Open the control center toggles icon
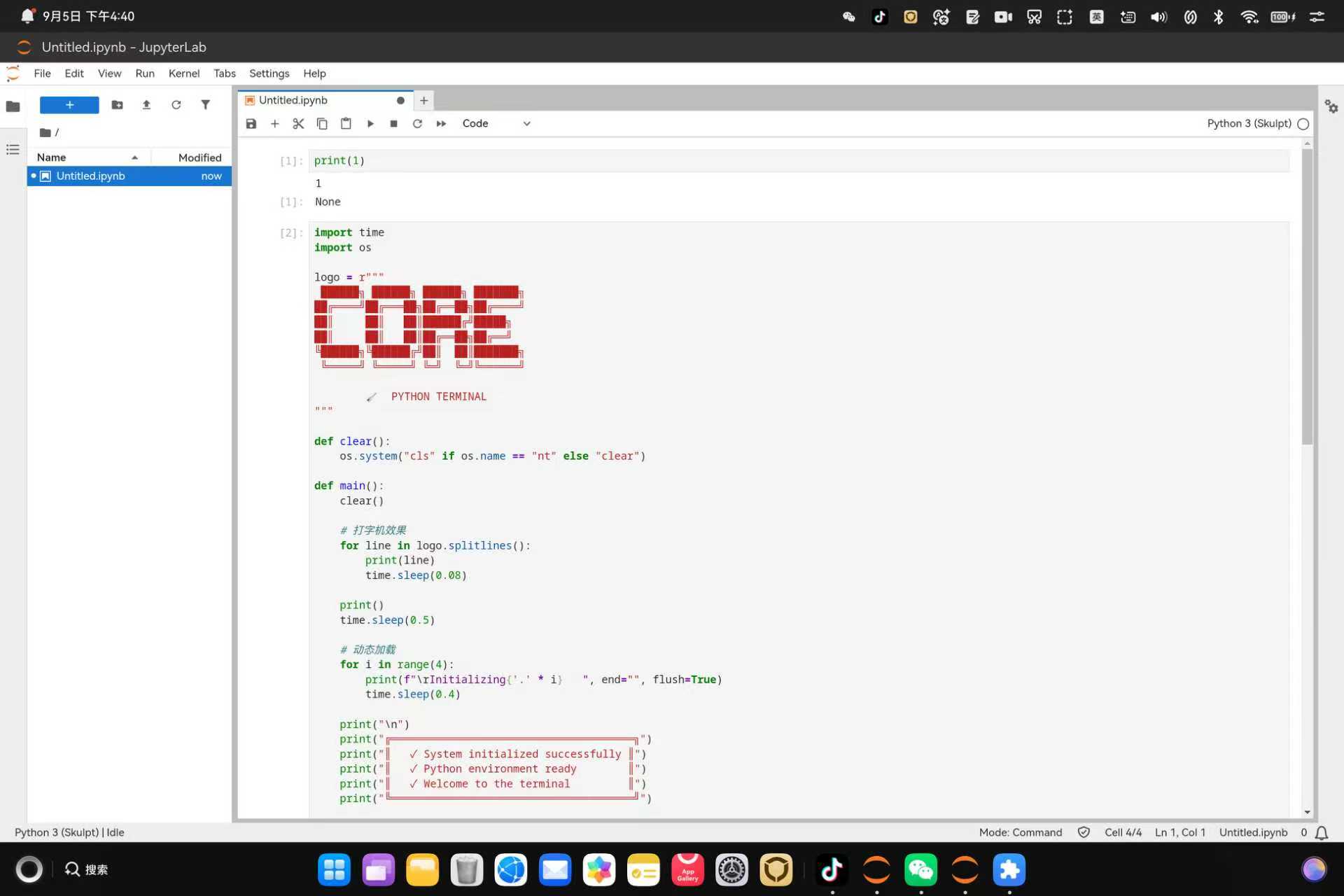Screen dimensions: 1344x896 pos(1317,17)
